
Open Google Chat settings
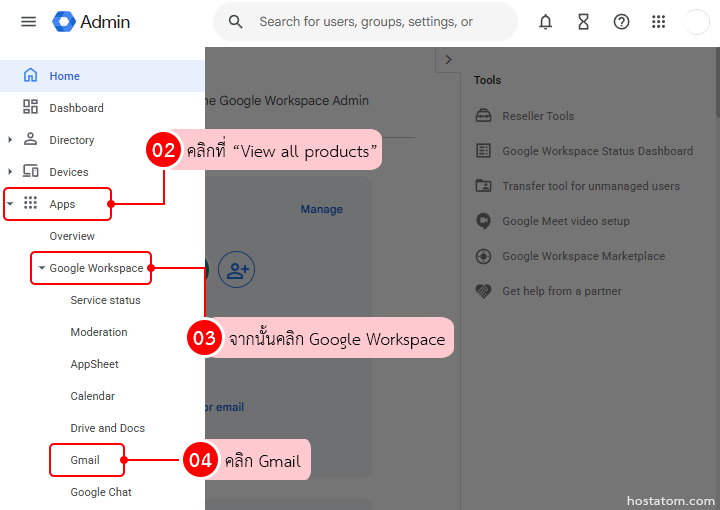tap(101, 492)
